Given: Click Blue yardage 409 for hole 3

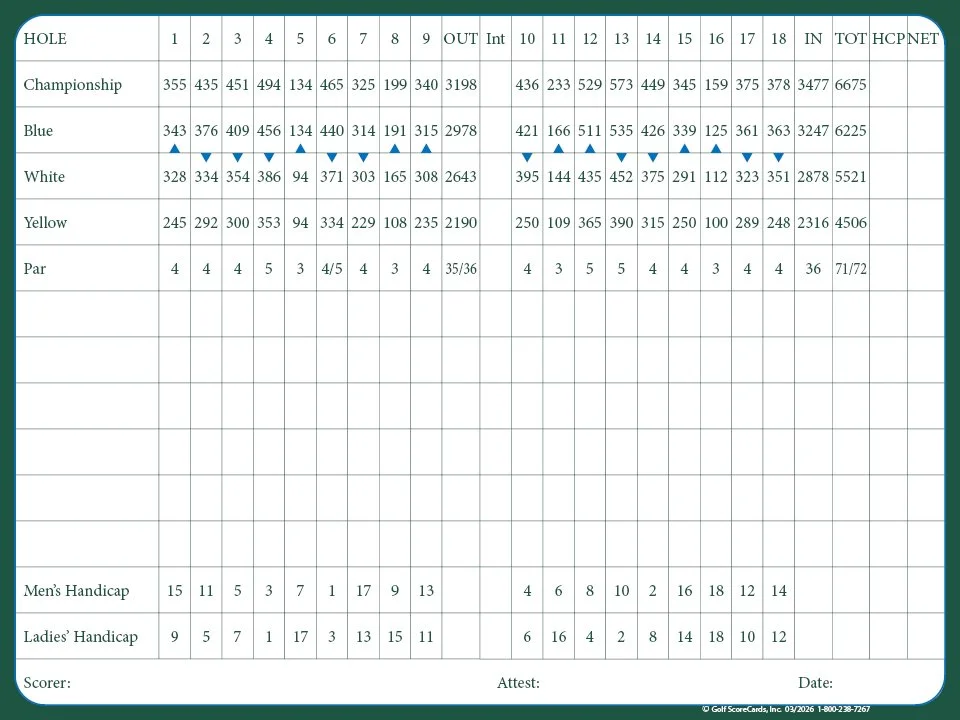Looking at the screenshot, I should click(x=238, y=130).
